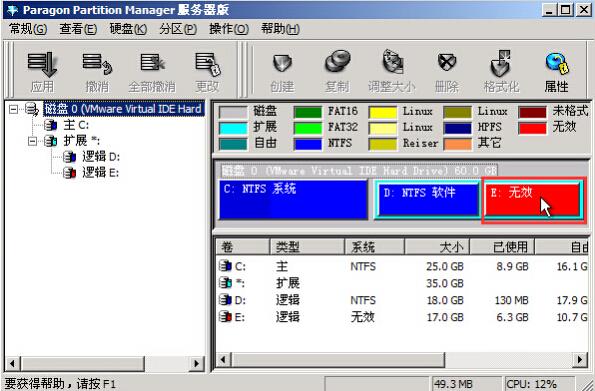Screen dimensions: 595x391
Task: Click the partition icon next to 主 C: in tree
Action: [50, 125]
